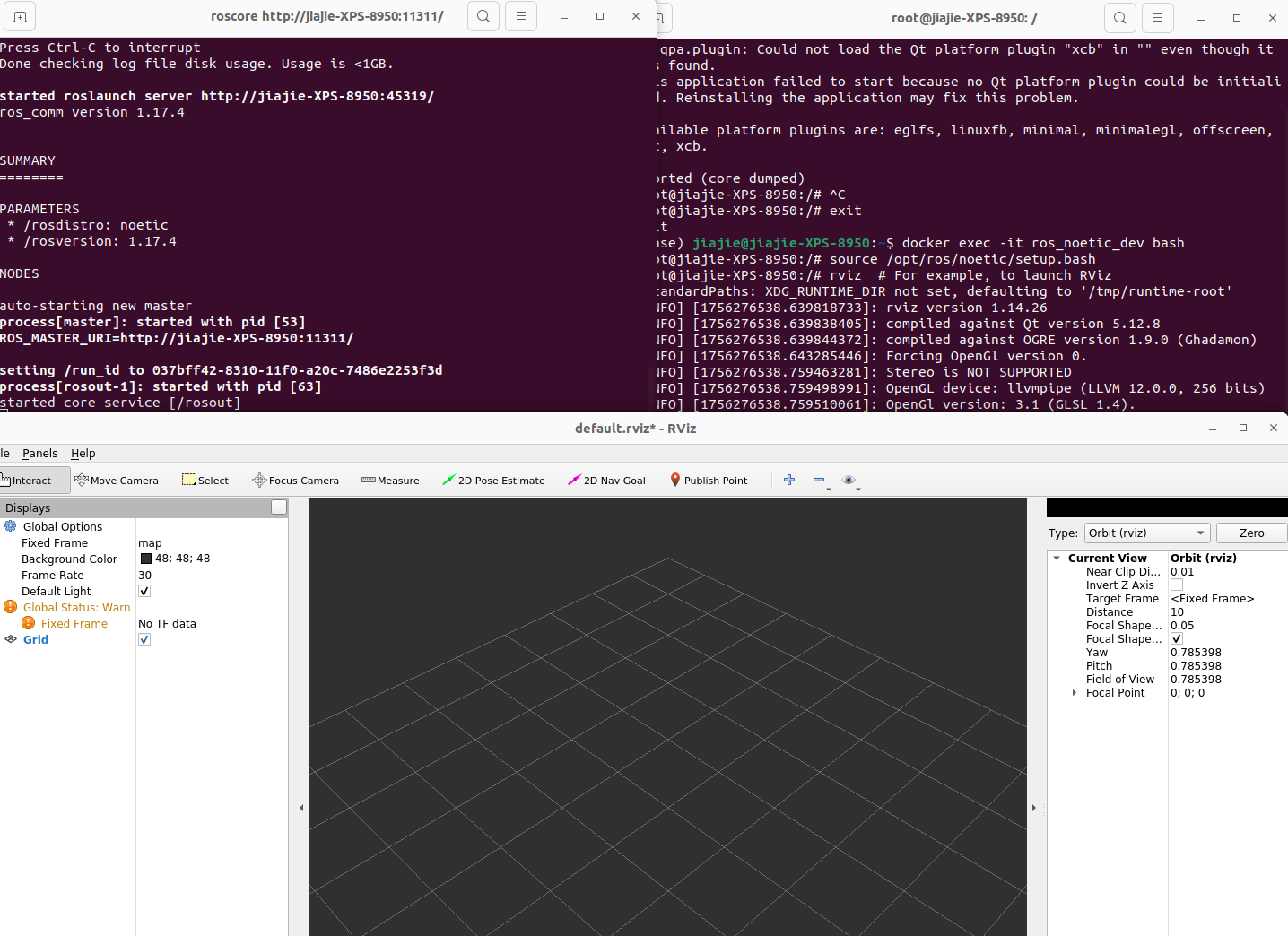The height and width of the screenshot is (936, 1288).
Task: Select the Grid display item
Action: pos(36,639)
